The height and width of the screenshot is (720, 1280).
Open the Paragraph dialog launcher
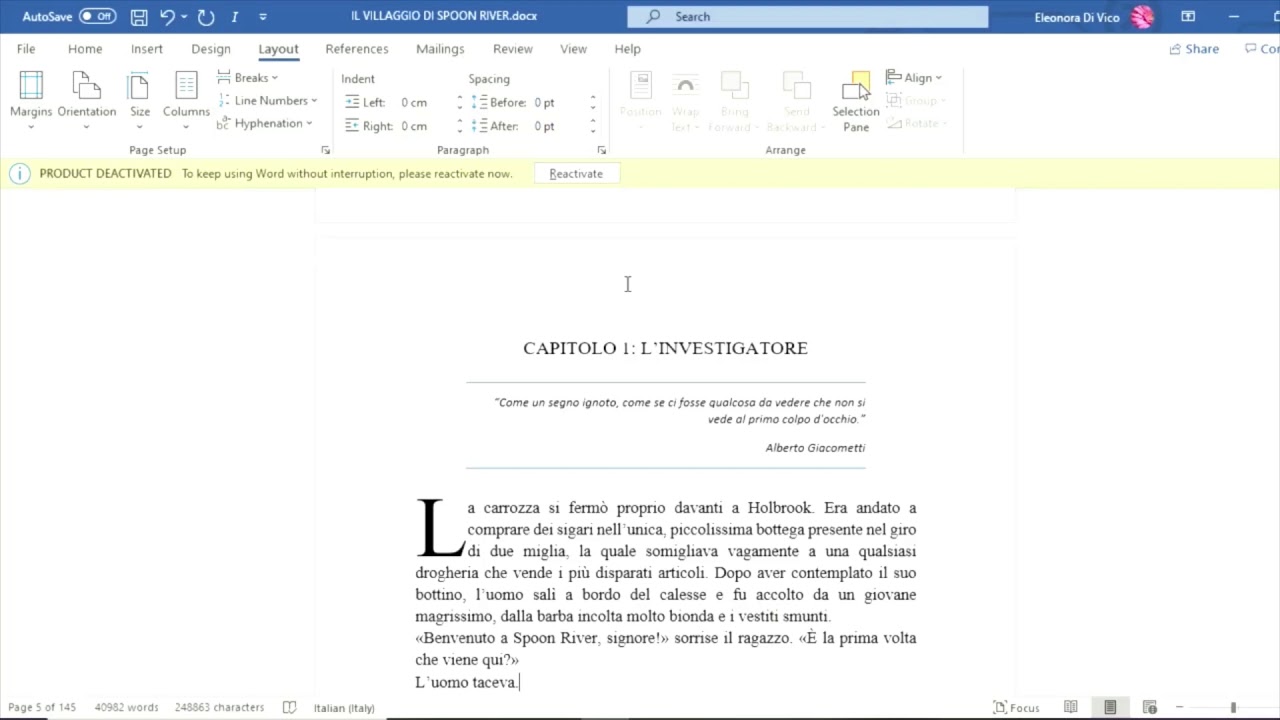601,150
